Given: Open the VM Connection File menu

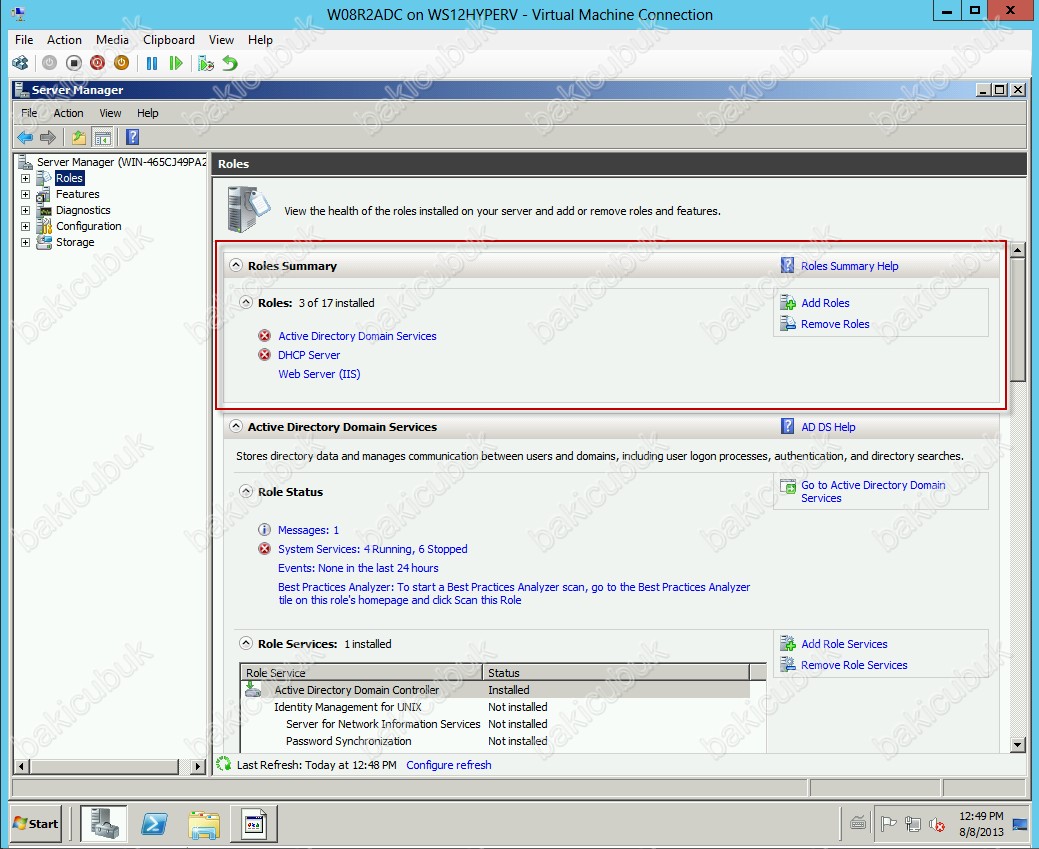Looking at the screenshot, I should pyautogui.click(x=24, y=40).
